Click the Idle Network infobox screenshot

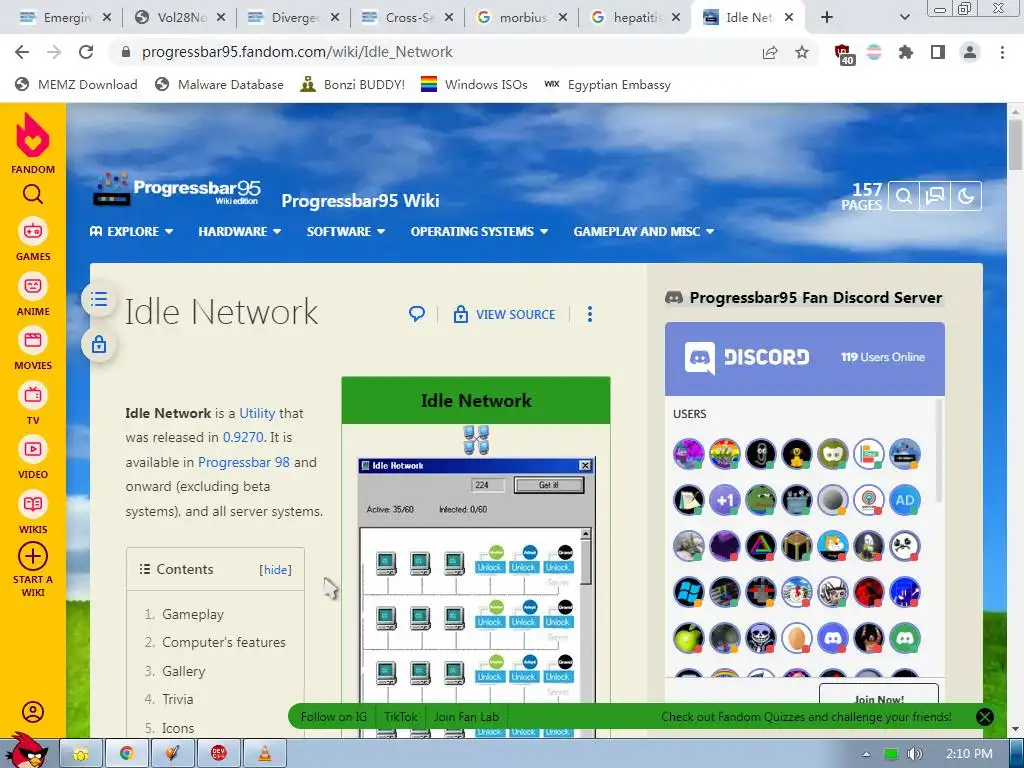click(476, 597)
